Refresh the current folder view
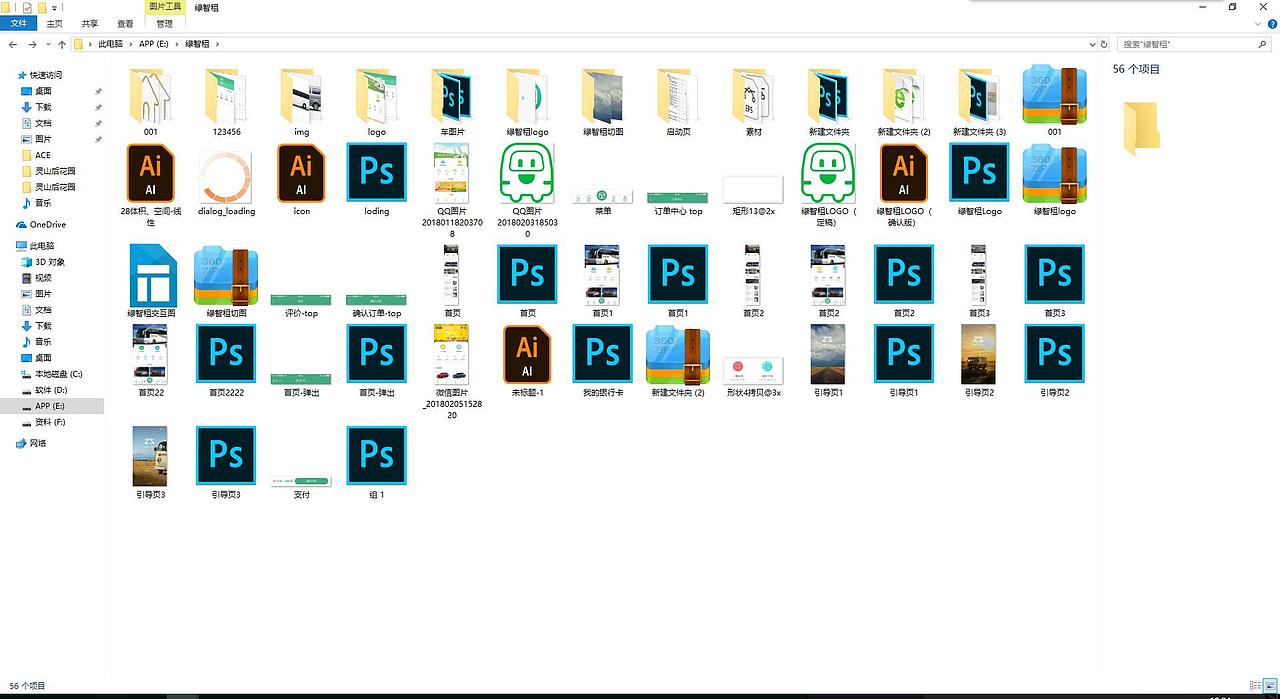This screenshot has height=699, width=1280. (1105, 44)
